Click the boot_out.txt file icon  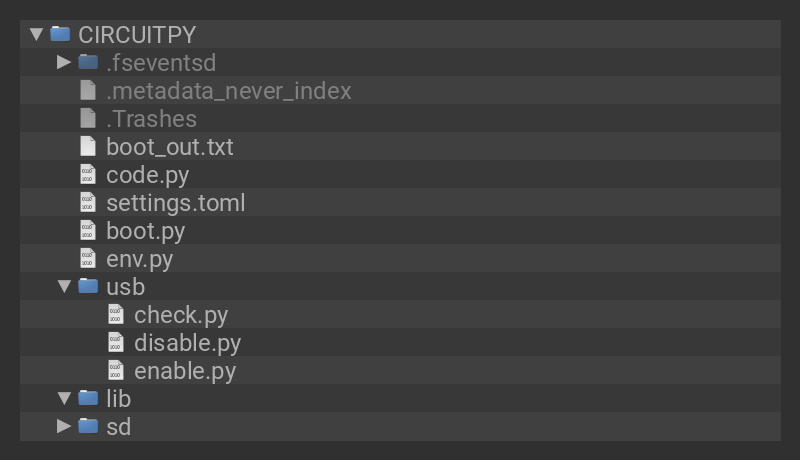coord(88,146)
